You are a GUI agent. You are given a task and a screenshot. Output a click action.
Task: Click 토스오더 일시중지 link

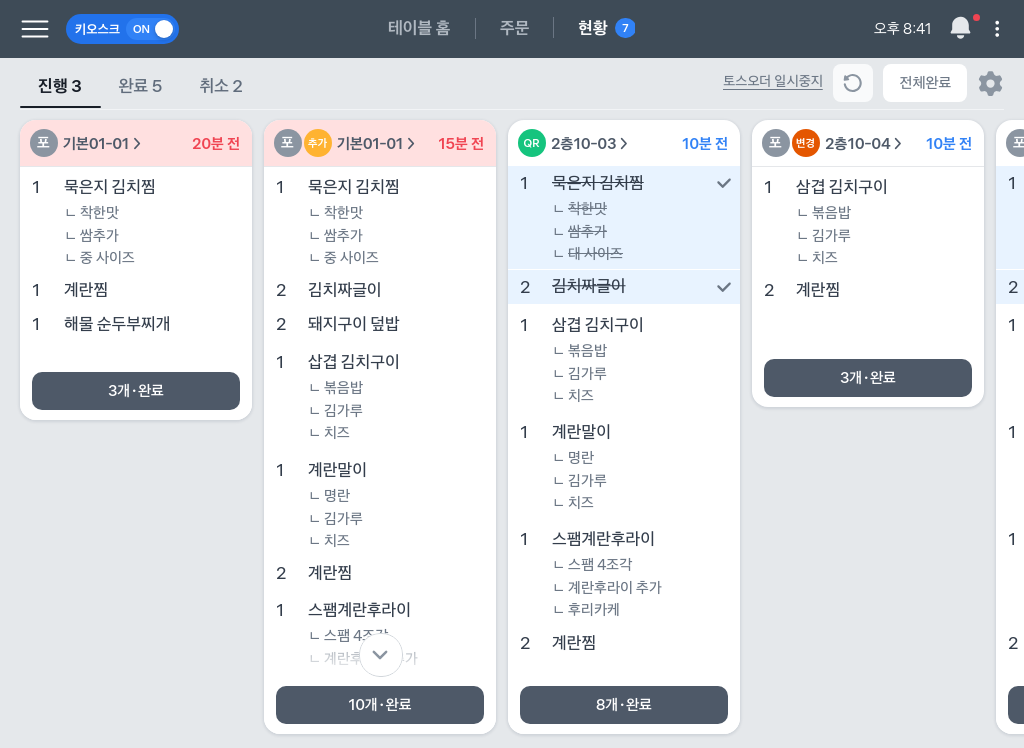[x=772, y=83]
